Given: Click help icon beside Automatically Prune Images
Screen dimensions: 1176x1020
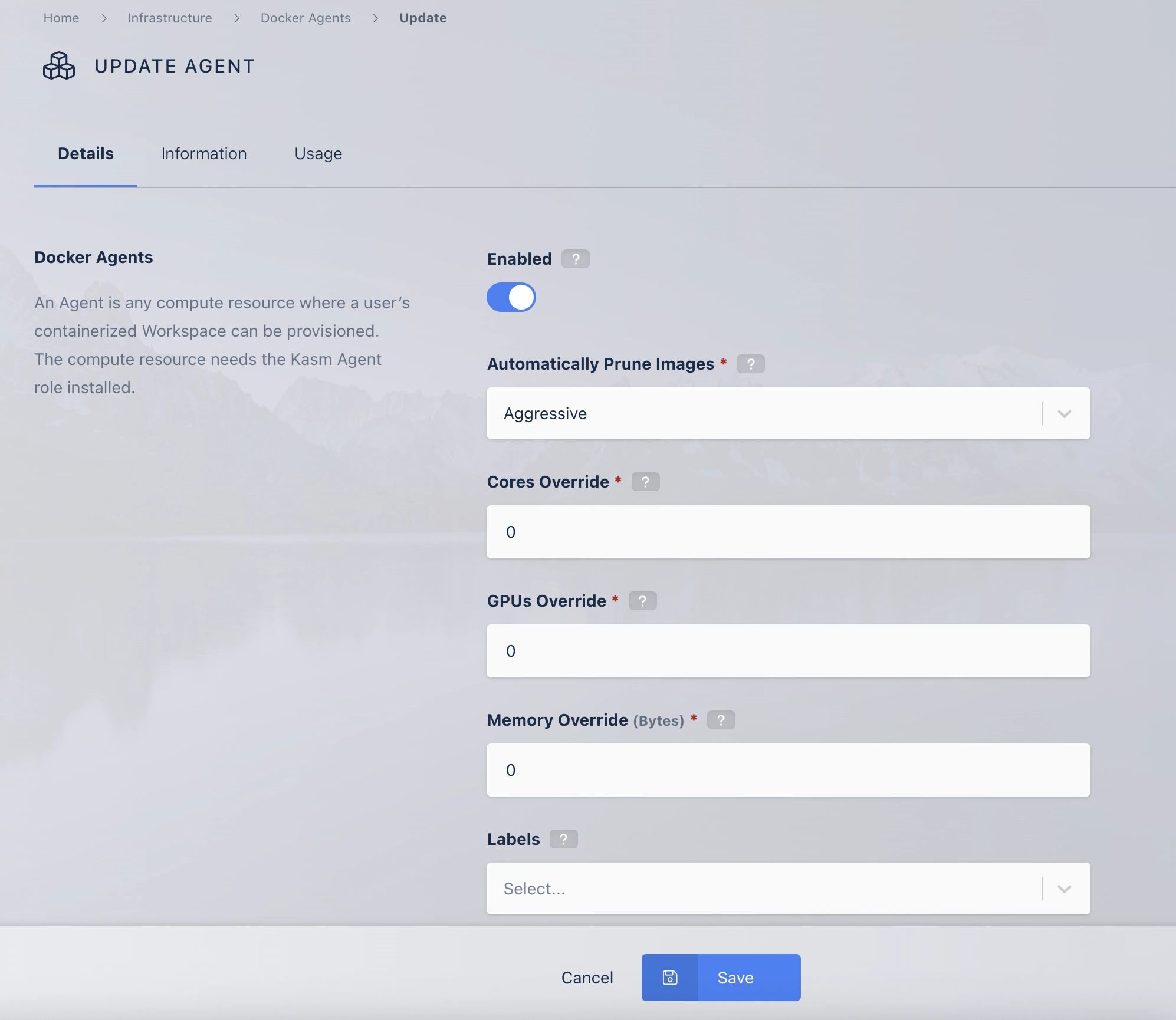Looking at the screenshot, I should 750,364.
